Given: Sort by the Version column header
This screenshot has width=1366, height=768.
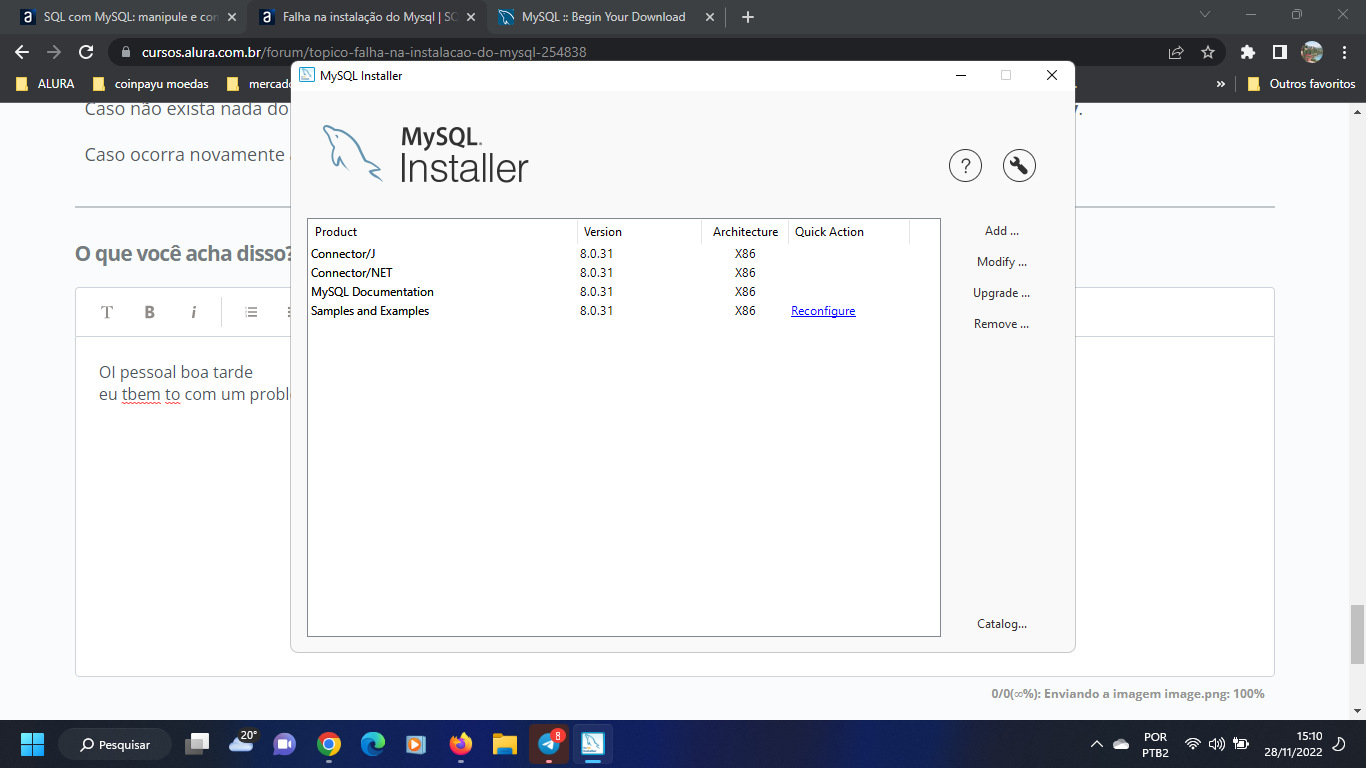Looking at the screenshot, I should (x=639, y=232).
